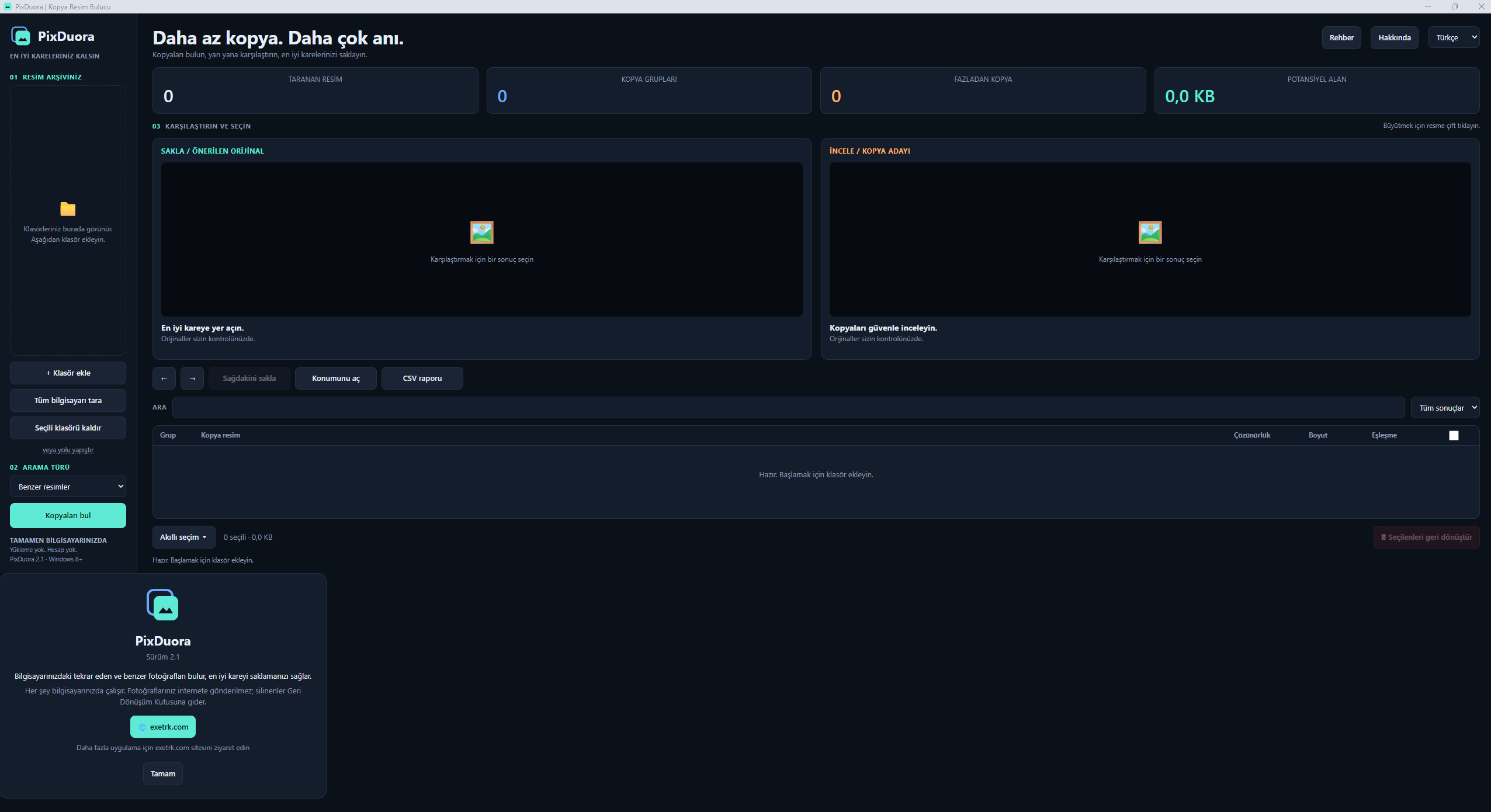Click the picture placeholder icon in İNCELE panel
The width and height of the screenshot is (1491, 812).
(1150, 233)
